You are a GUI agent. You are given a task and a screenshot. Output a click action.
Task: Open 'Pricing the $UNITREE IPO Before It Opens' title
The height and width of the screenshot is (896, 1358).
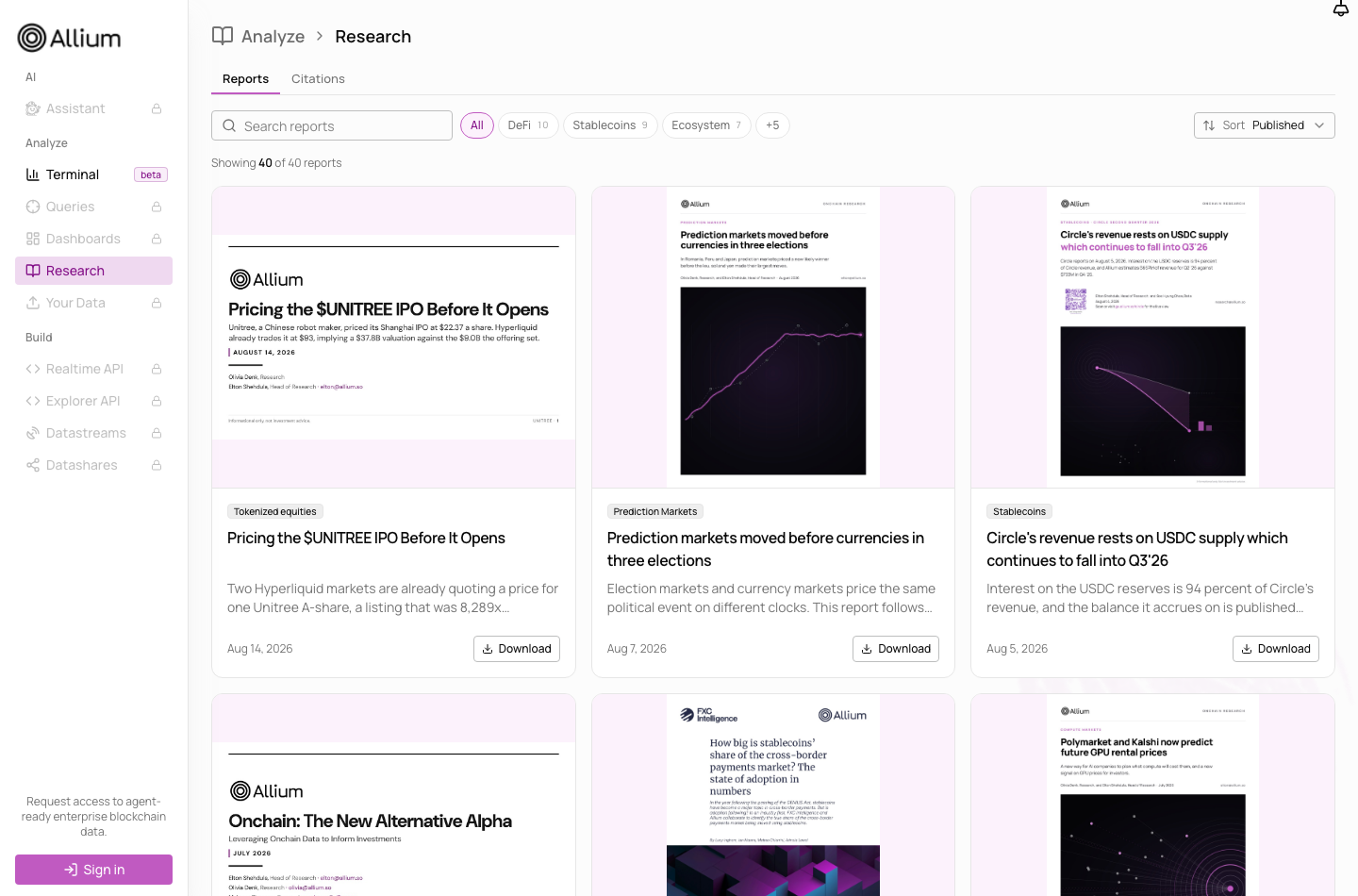[x=366, y=538]
